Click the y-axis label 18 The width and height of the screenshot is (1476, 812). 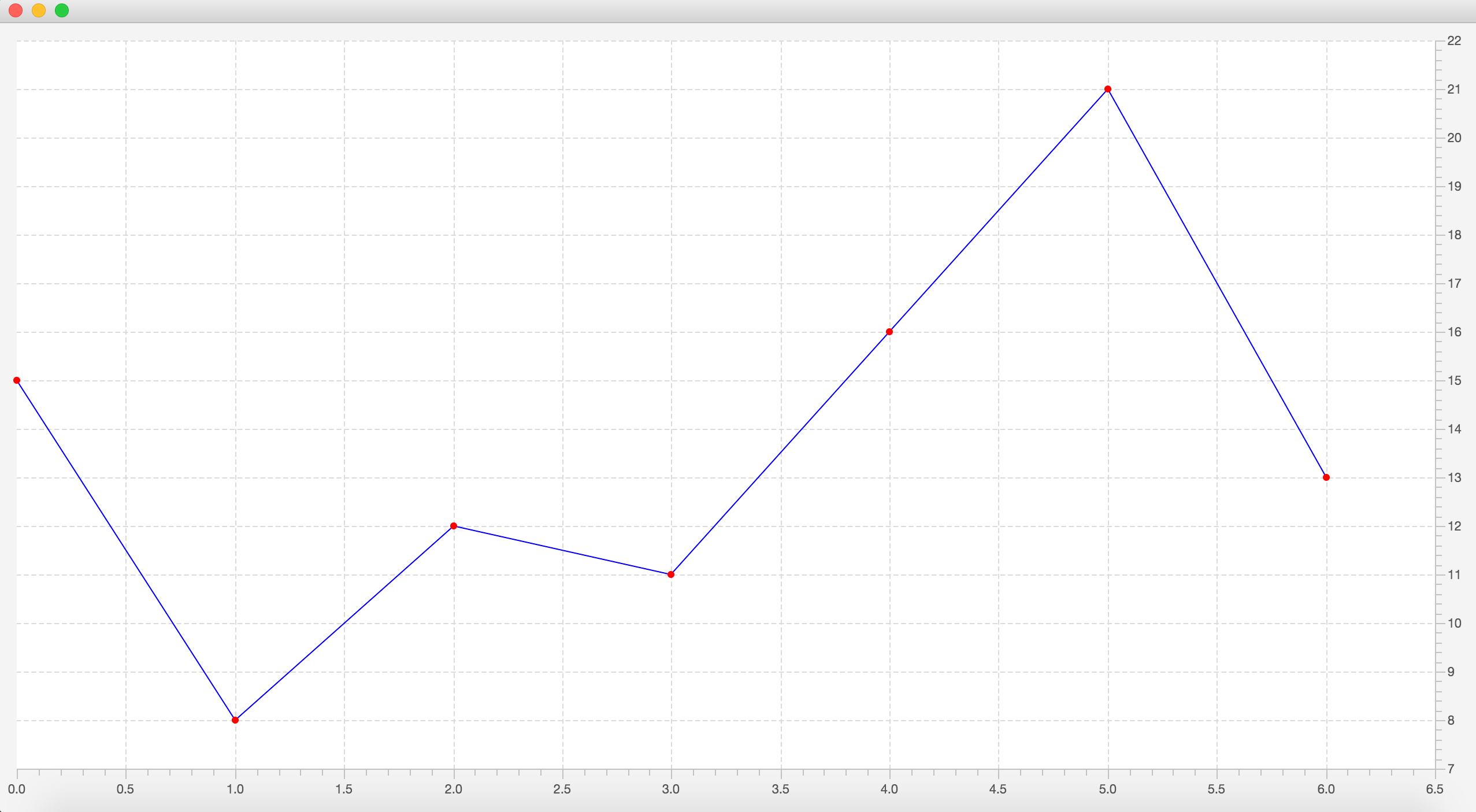coord(1454,235)
